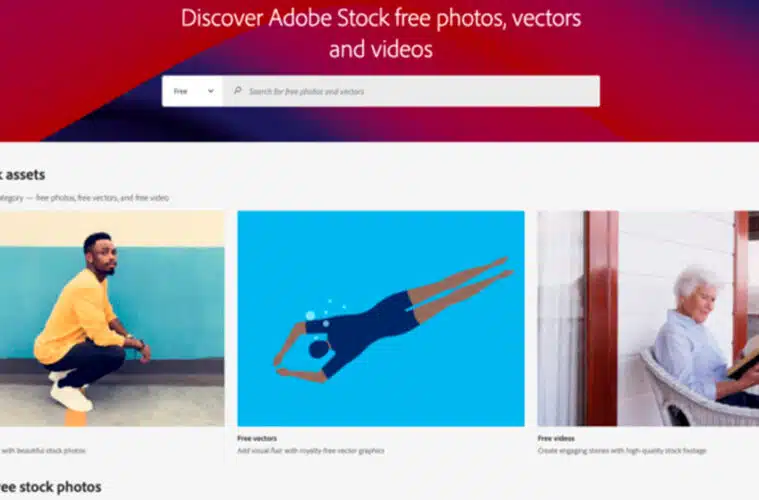Image resolution: width=759 pixels, height=500 pixels.
Task: Open the Free videos woman reading thumbnail
Action: [x=648, y=318]
